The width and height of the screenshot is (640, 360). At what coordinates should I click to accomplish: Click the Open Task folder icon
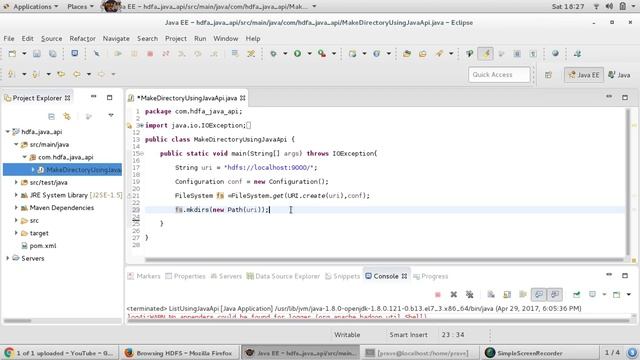coord(422,53)
